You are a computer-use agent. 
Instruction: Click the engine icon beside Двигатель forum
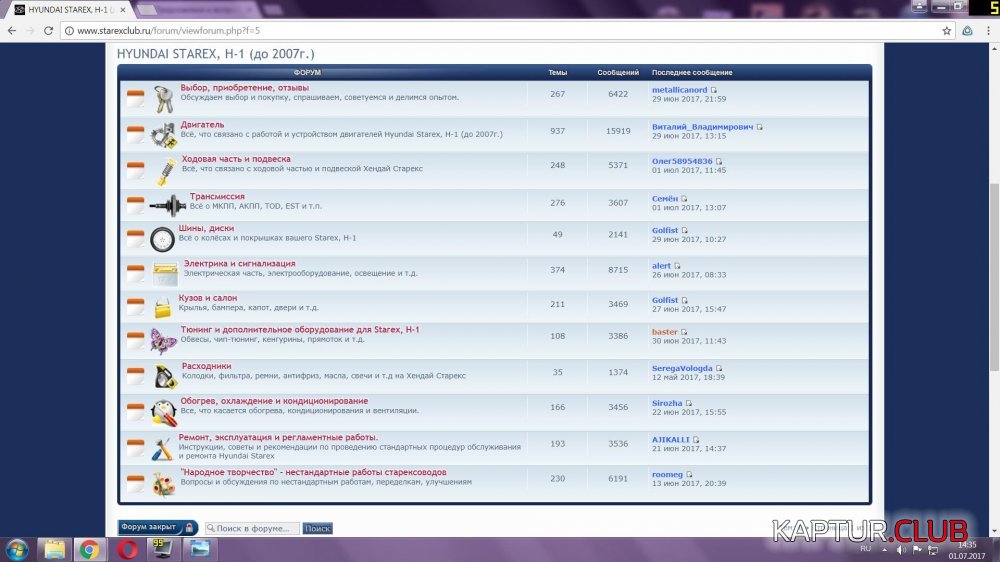click(x=163, y=134)
